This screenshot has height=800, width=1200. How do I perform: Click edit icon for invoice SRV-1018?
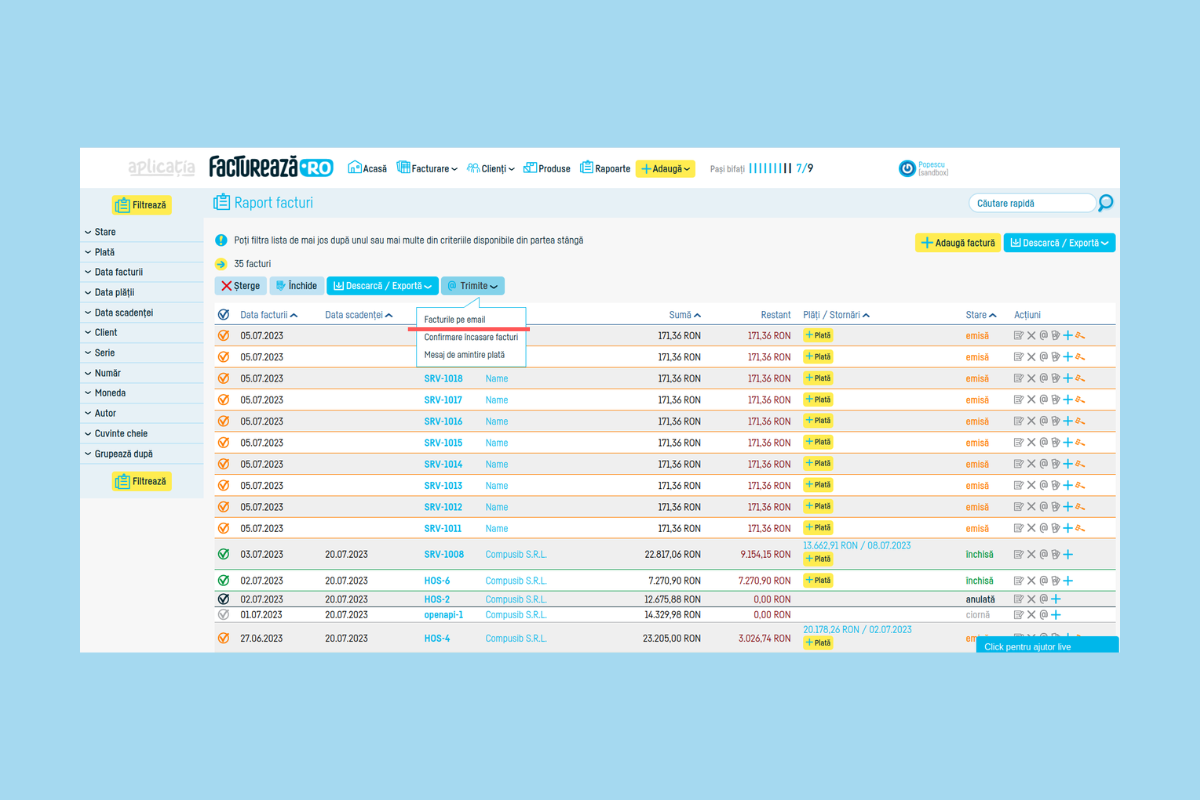tap(1019, 379)
